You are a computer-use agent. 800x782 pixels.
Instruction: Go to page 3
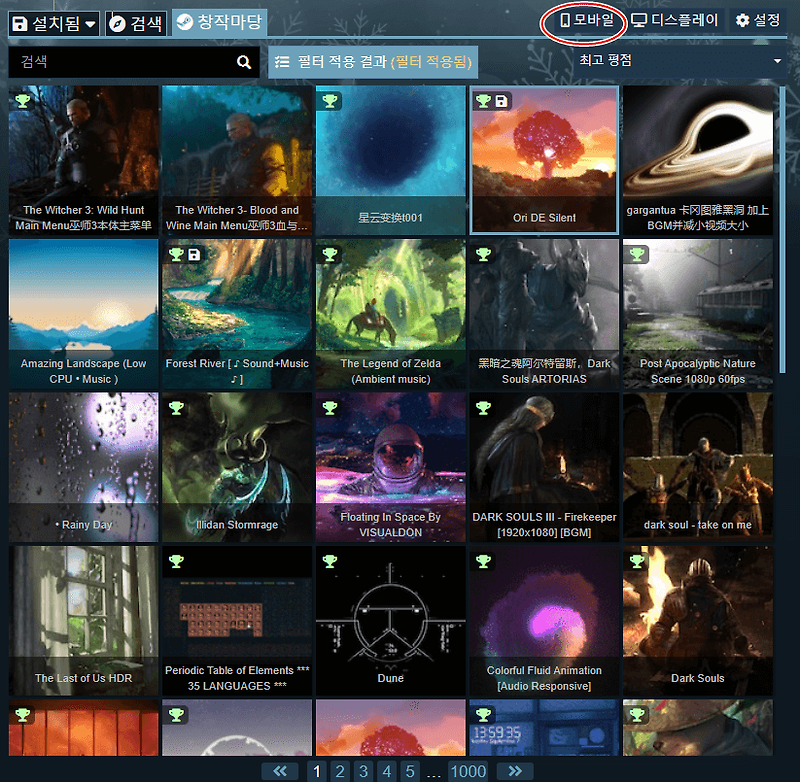tap(363, 771)
